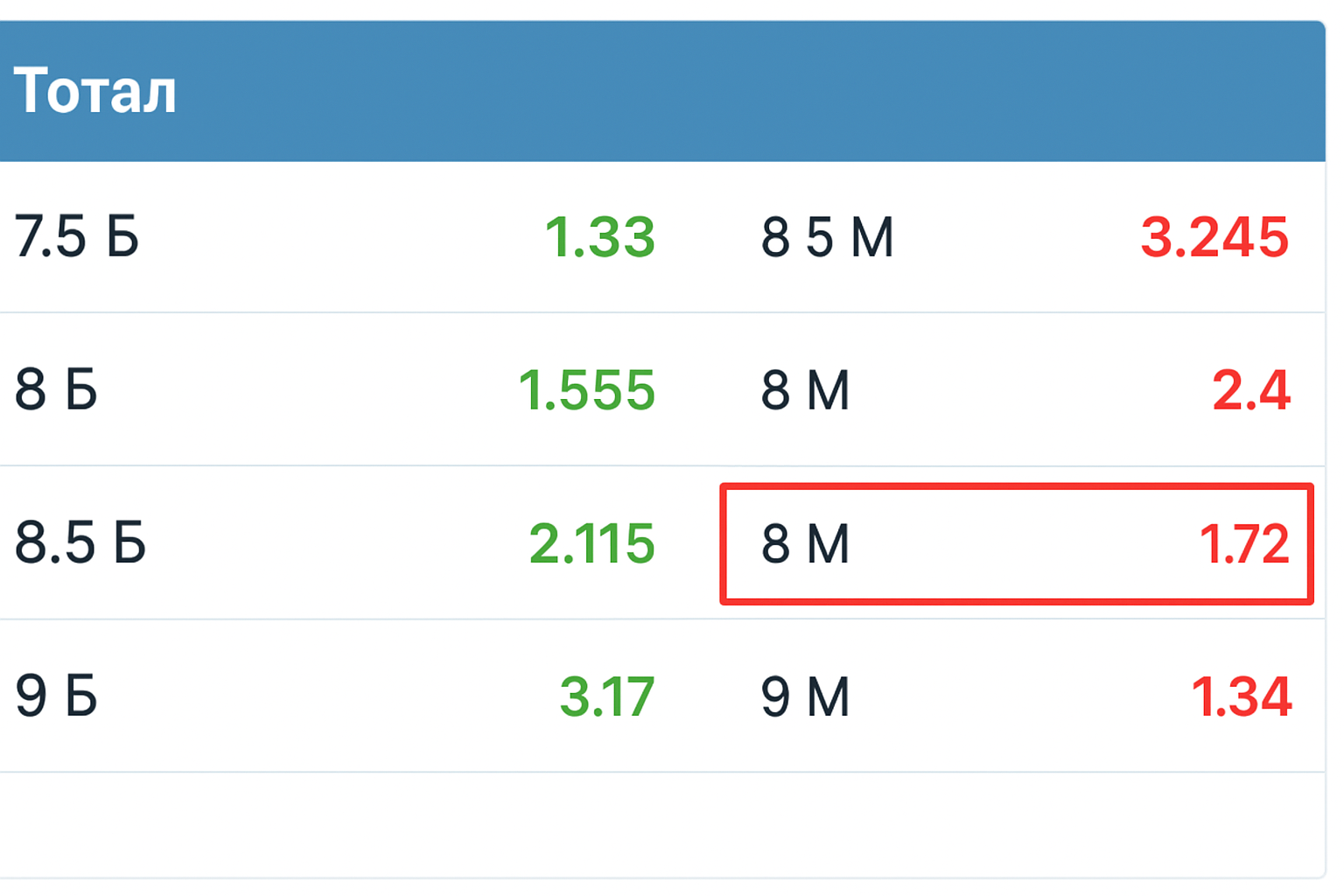
Task: Click the 8 М label beside 2.4
Action: (x=805, y=390)
